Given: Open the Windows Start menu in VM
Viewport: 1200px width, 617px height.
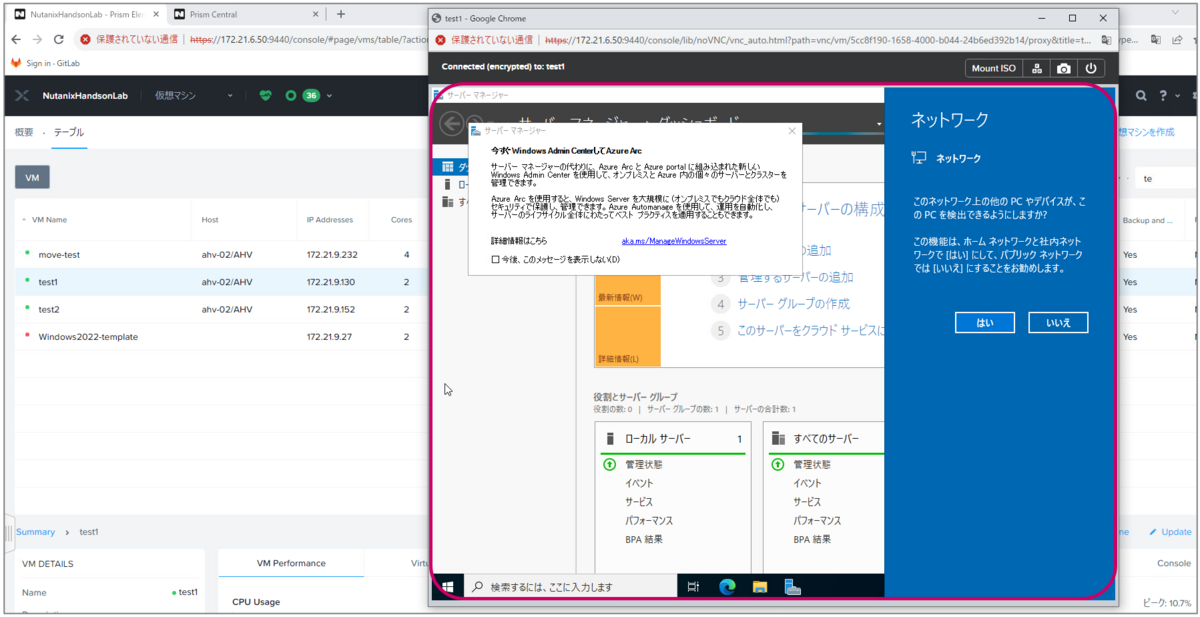Looking at the screenshot, I should tap(447, 587).
